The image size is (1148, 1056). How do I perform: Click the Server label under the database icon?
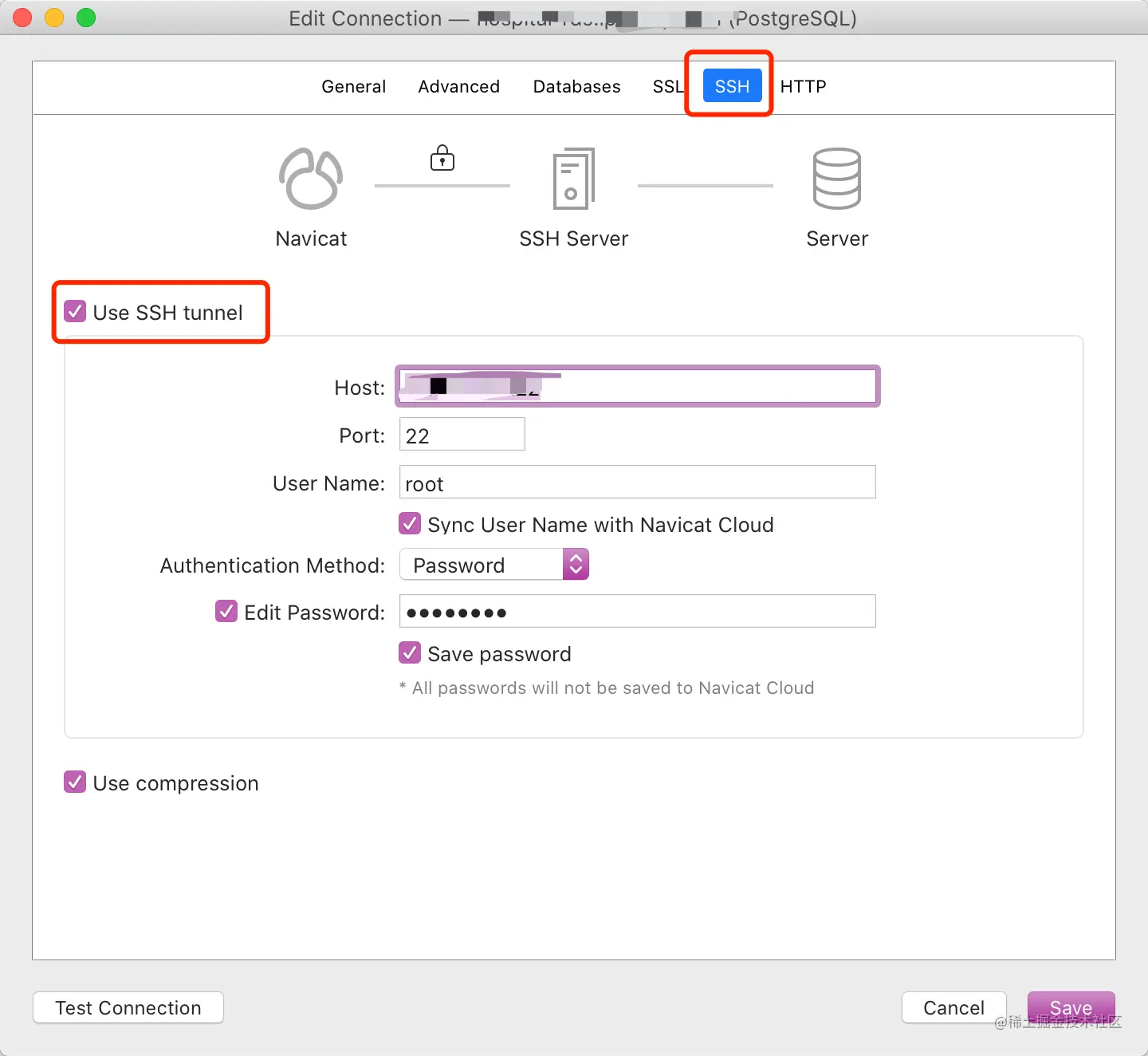[837, 238]
